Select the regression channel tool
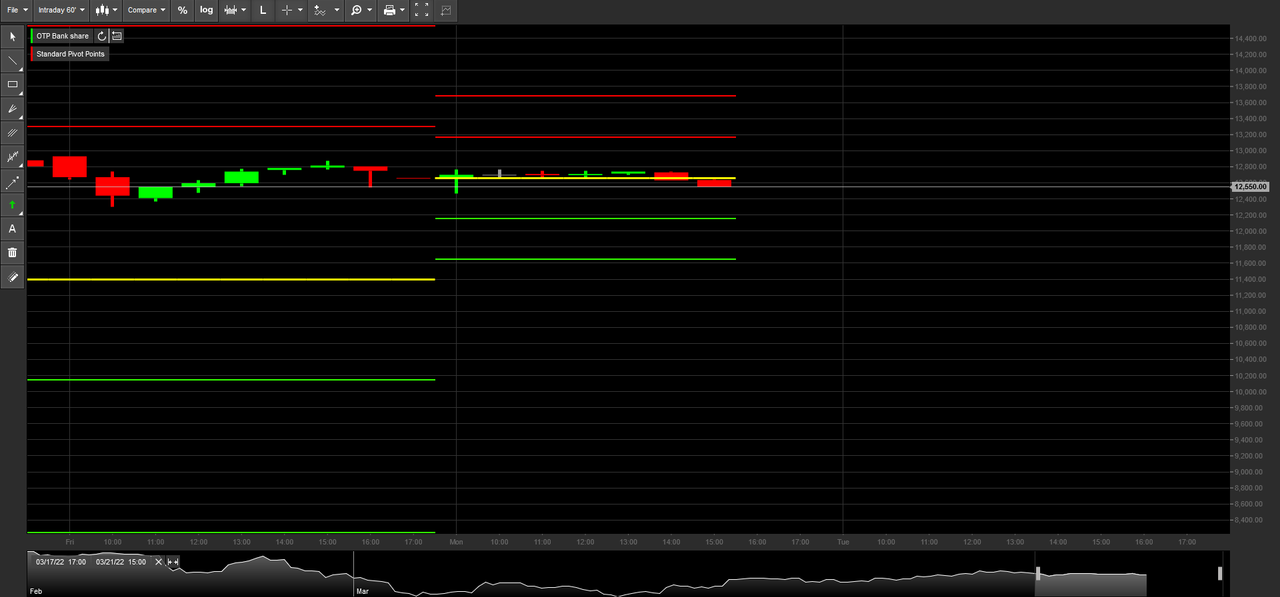Image resolution: width=1280 pixels, height=597 pixels. point(13,156)
